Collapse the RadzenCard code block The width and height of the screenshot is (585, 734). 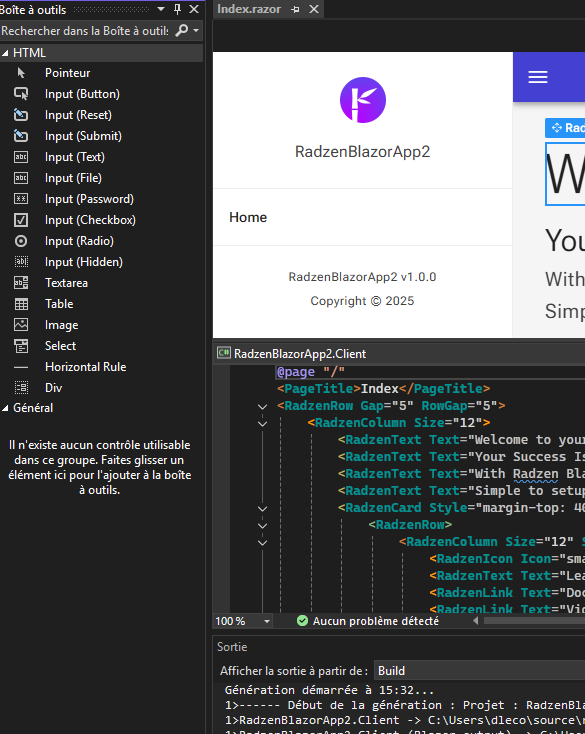(263, 508)
